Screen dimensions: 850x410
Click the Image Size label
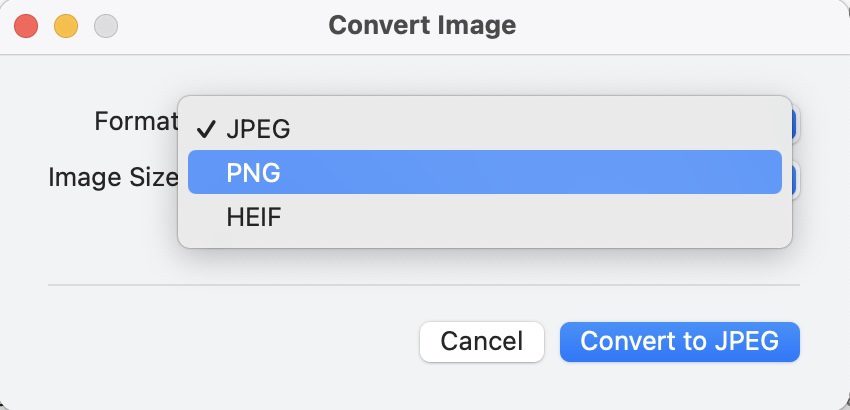point(112,177)
